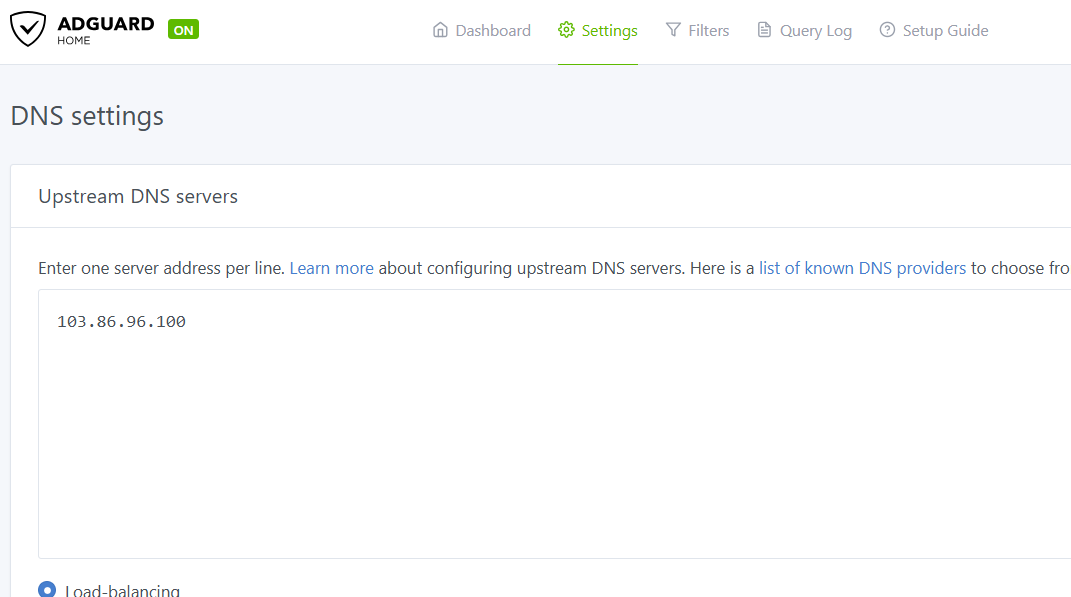Open the list of known DNS providers link
Screen dimensions: 1071x597
point(862,268)
